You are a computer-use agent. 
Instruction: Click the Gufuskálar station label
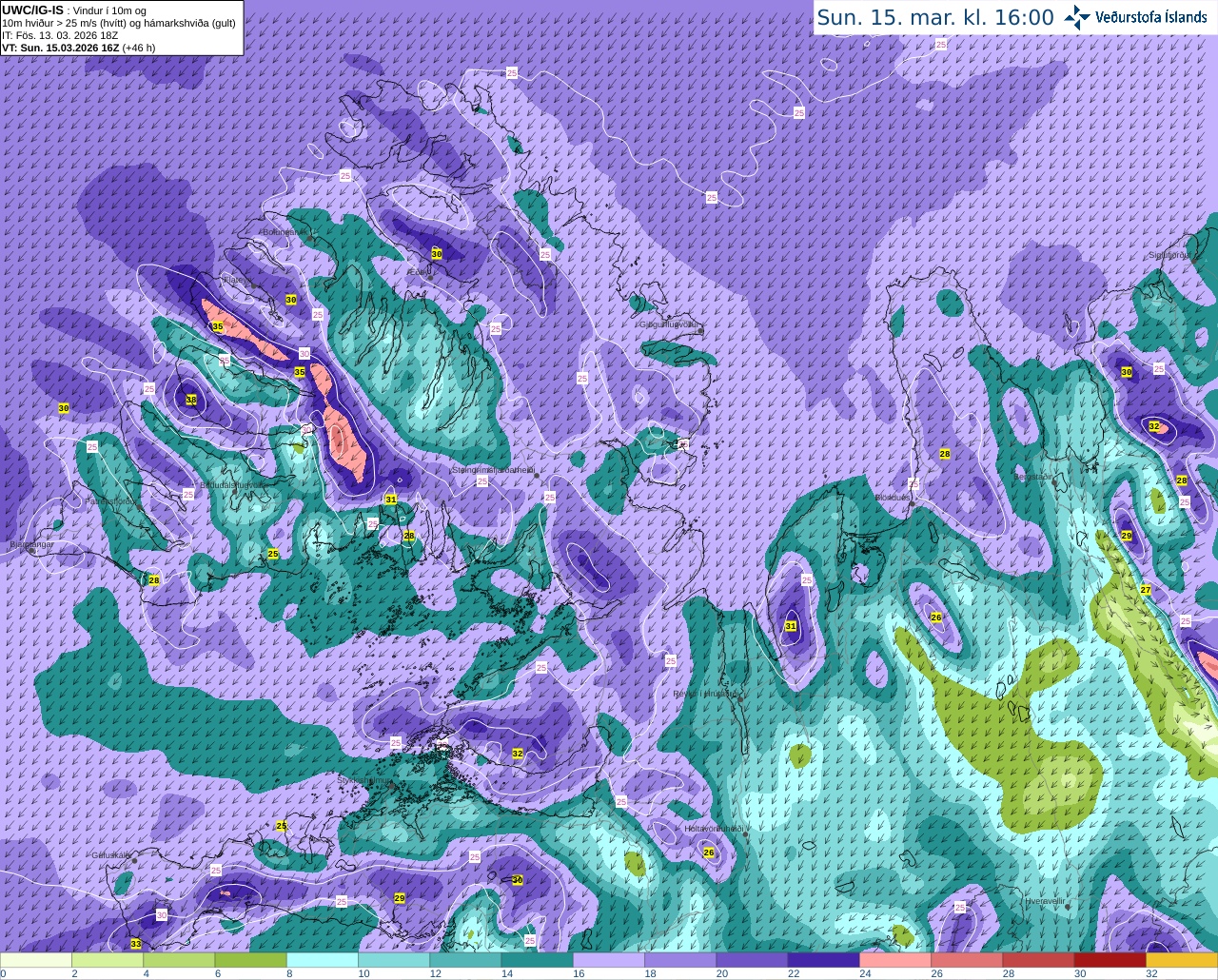click(111, 854)
